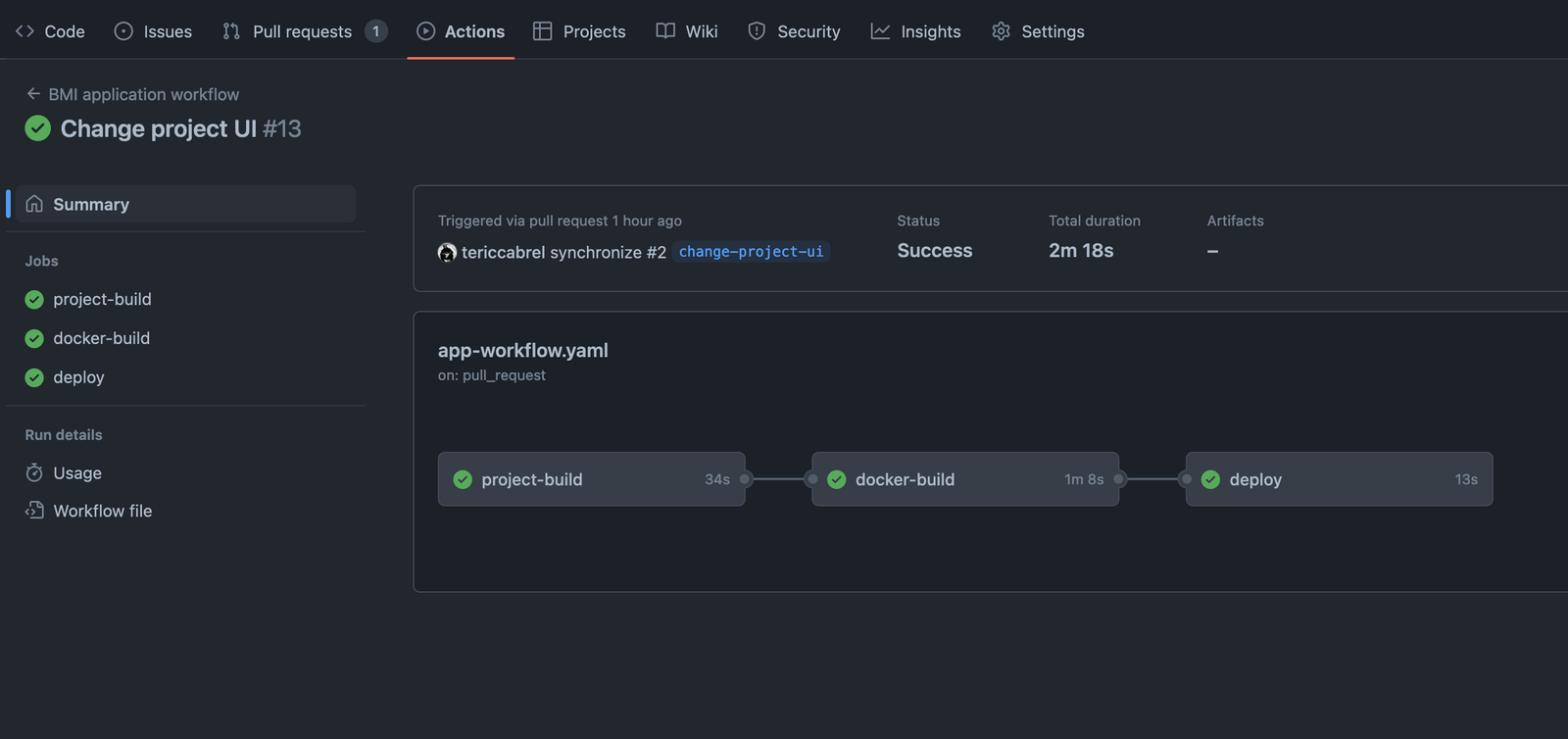This screenshot has height=739, width=1568.
Task: Click the Usage stopwatch icon
Action: pos(34,473)
